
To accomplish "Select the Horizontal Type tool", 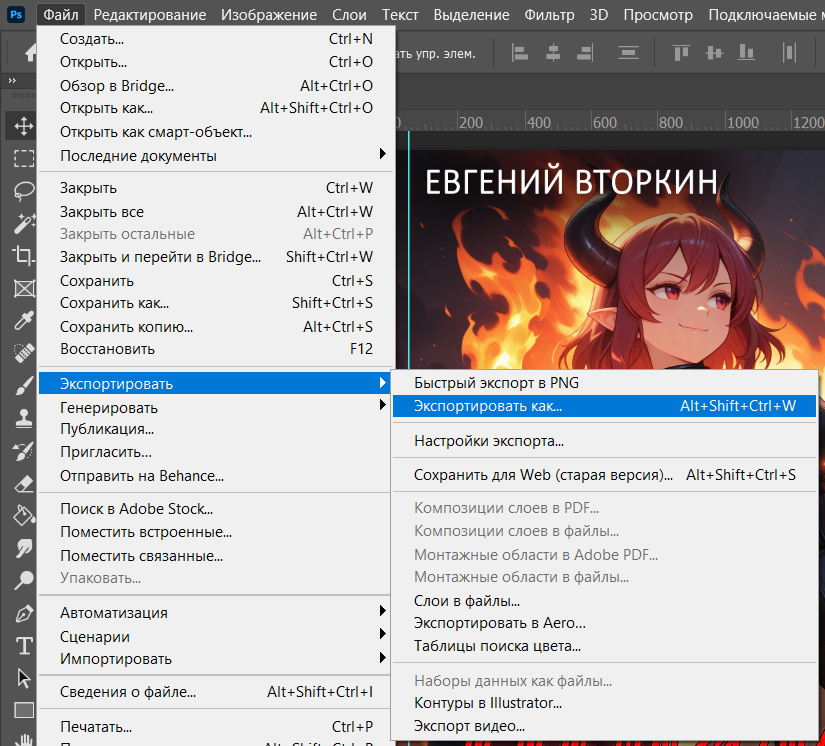I will pyautogui.click(x=23, y=645).
